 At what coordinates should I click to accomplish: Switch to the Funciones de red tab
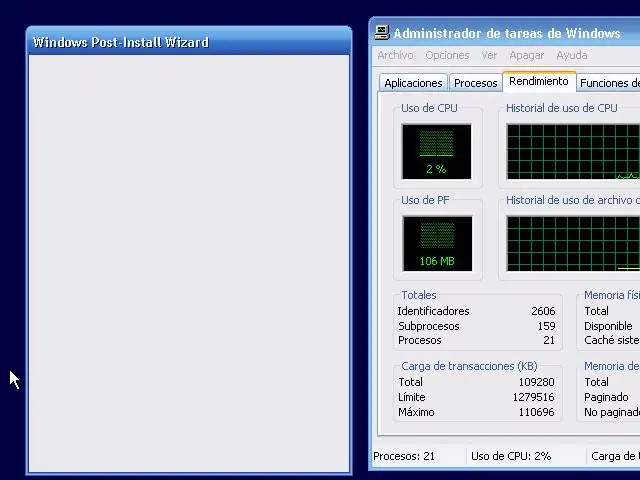click(x=609, y=83)
